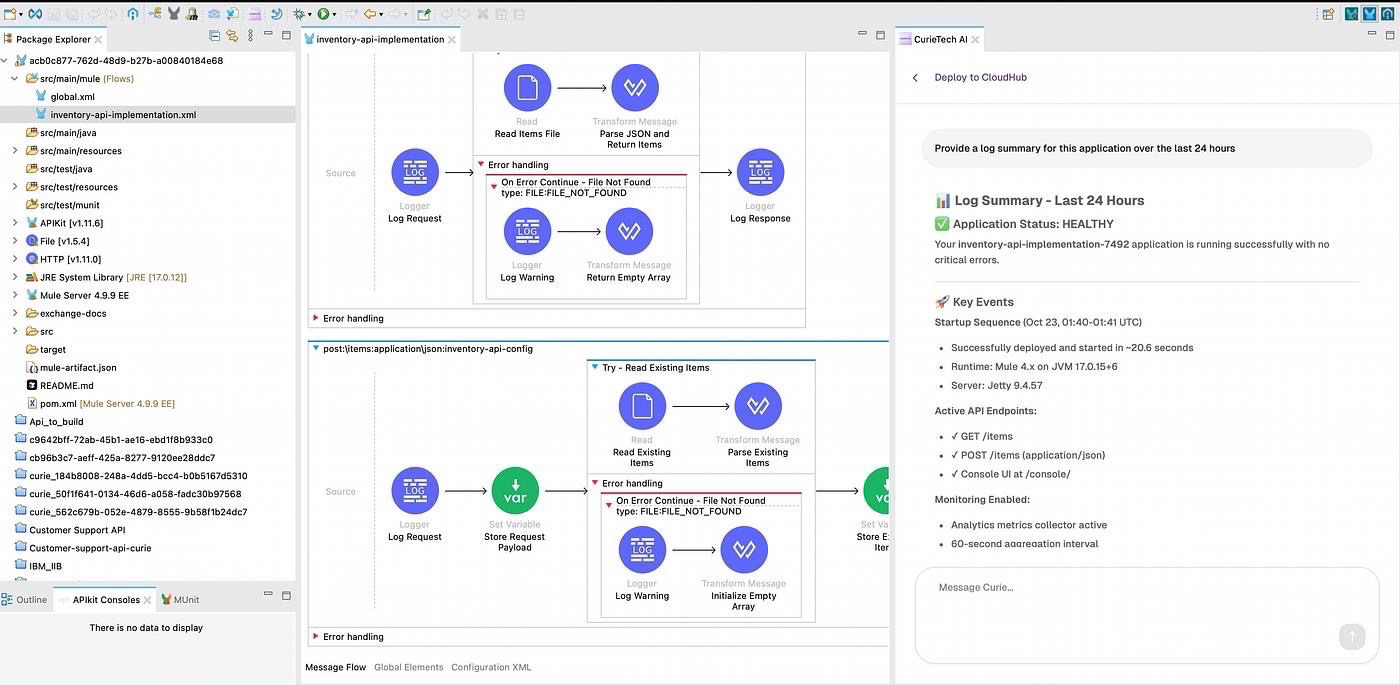
Task: Select Log Warning logger in upper flow
Action: 527,232
